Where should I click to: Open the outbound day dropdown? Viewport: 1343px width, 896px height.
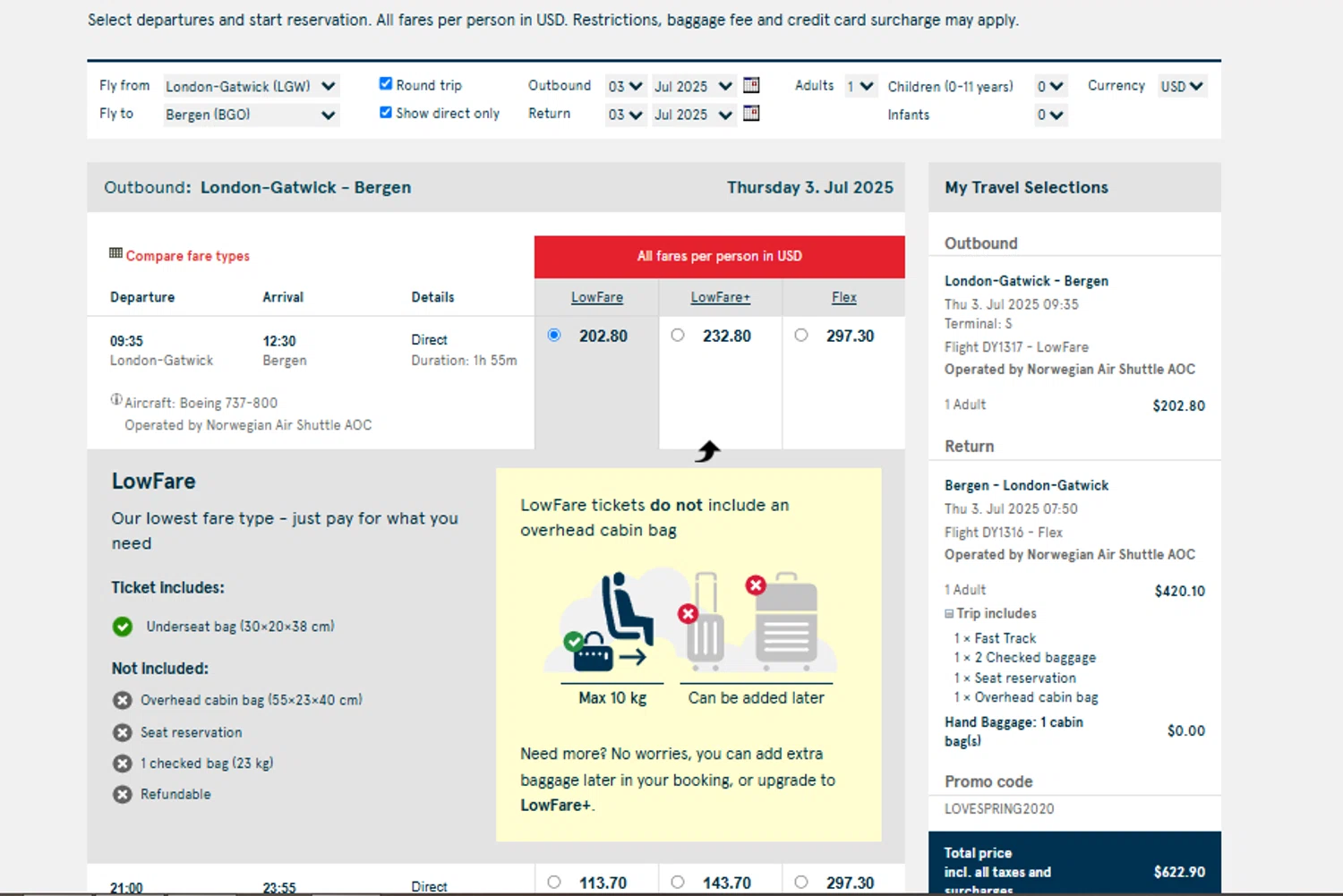[625, 86]
